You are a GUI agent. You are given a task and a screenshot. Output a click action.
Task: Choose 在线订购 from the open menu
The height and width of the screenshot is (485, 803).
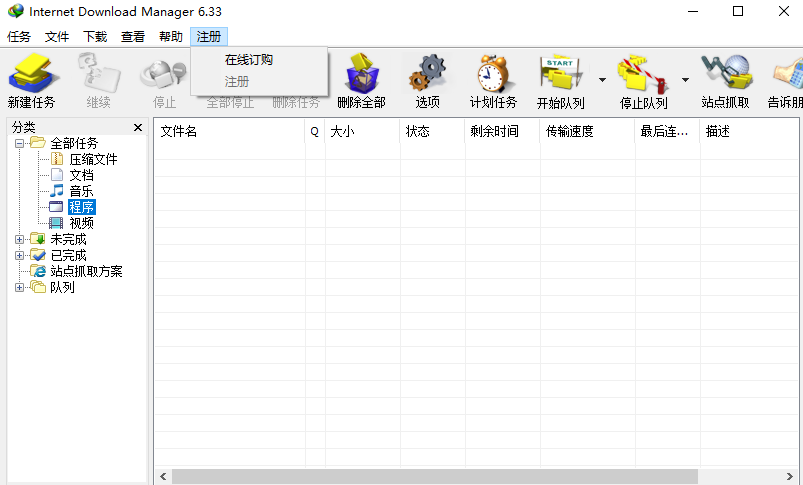point(249,60)
